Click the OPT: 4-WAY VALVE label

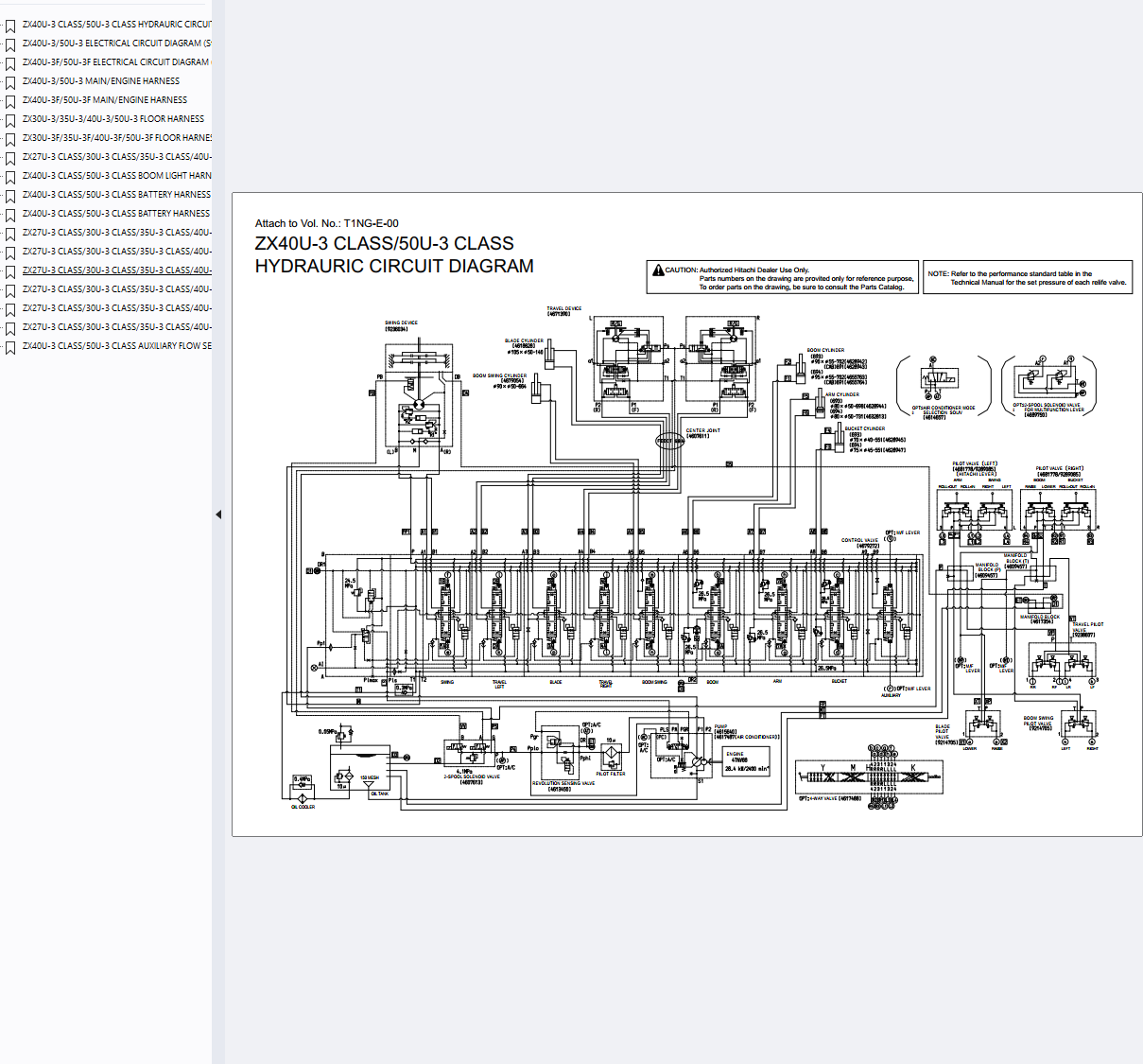pyautogui.click(x=829, y=799)
